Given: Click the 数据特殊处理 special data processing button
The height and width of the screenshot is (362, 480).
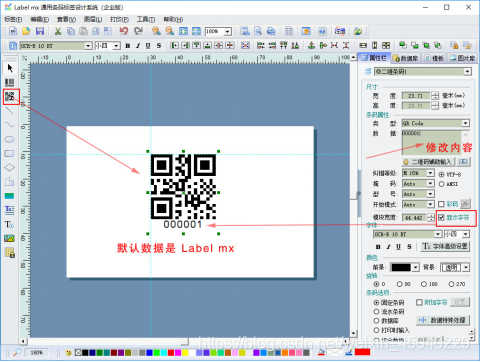Looking at the screenshot, I should tap(443, 320).
